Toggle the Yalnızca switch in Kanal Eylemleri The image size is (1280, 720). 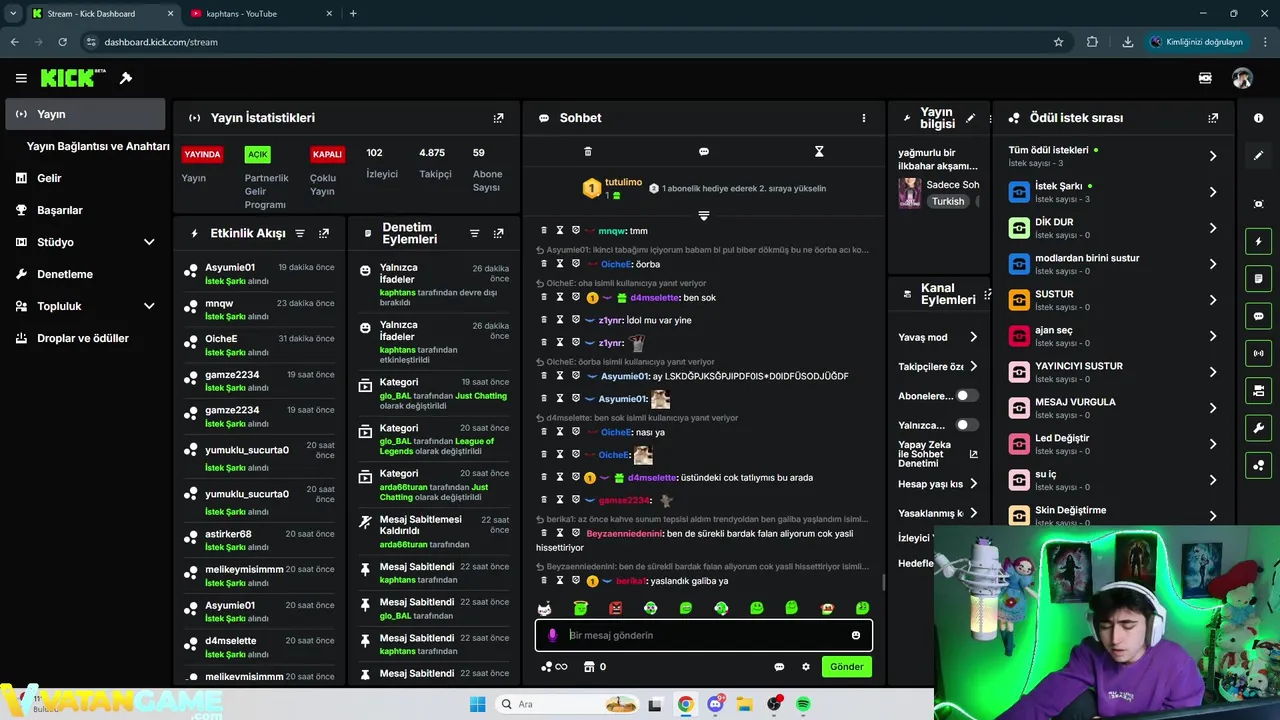tap(966, 425)
